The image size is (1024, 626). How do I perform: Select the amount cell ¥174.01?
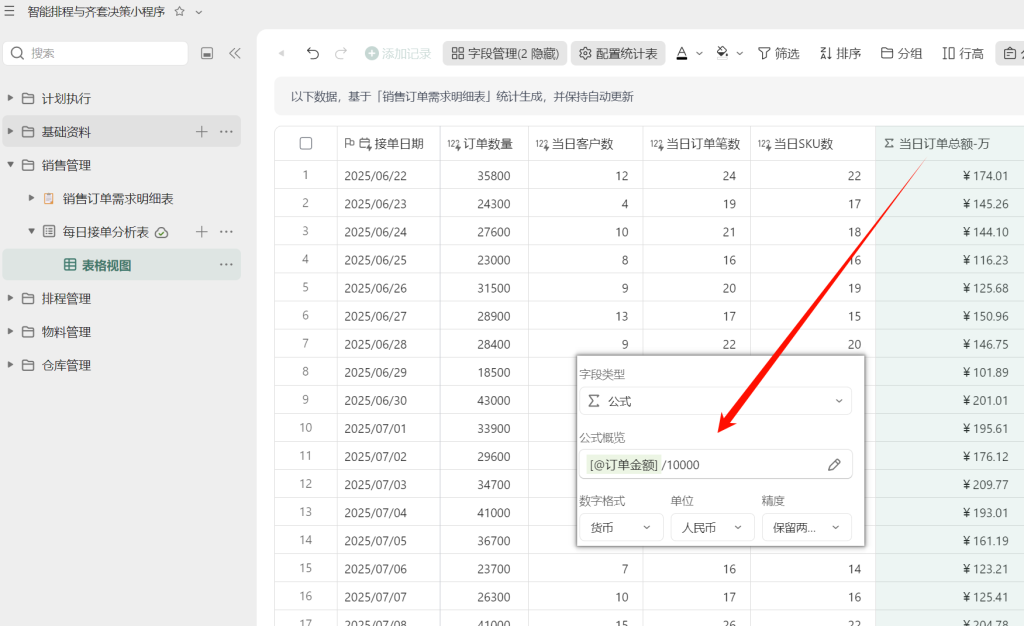point(950,176)
